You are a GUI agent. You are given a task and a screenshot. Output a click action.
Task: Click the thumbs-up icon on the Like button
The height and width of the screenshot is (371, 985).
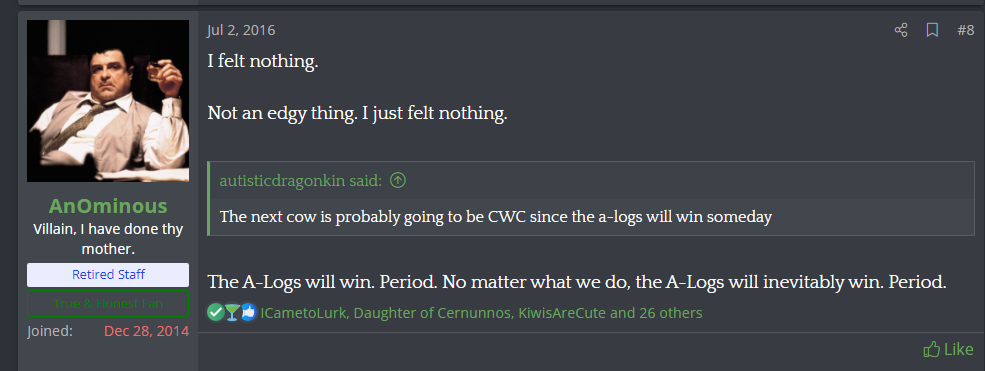pos(932,350)
